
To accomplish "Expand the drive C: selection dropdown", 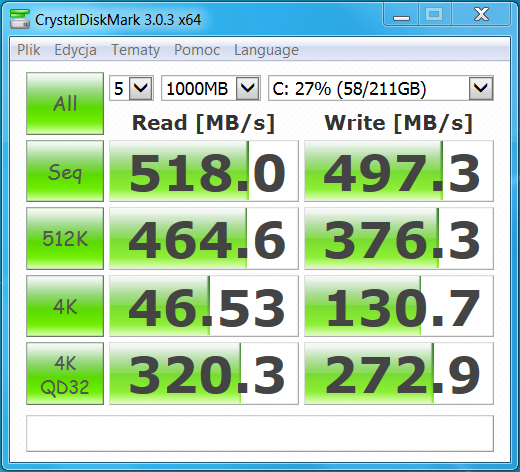I will point(381,88).
